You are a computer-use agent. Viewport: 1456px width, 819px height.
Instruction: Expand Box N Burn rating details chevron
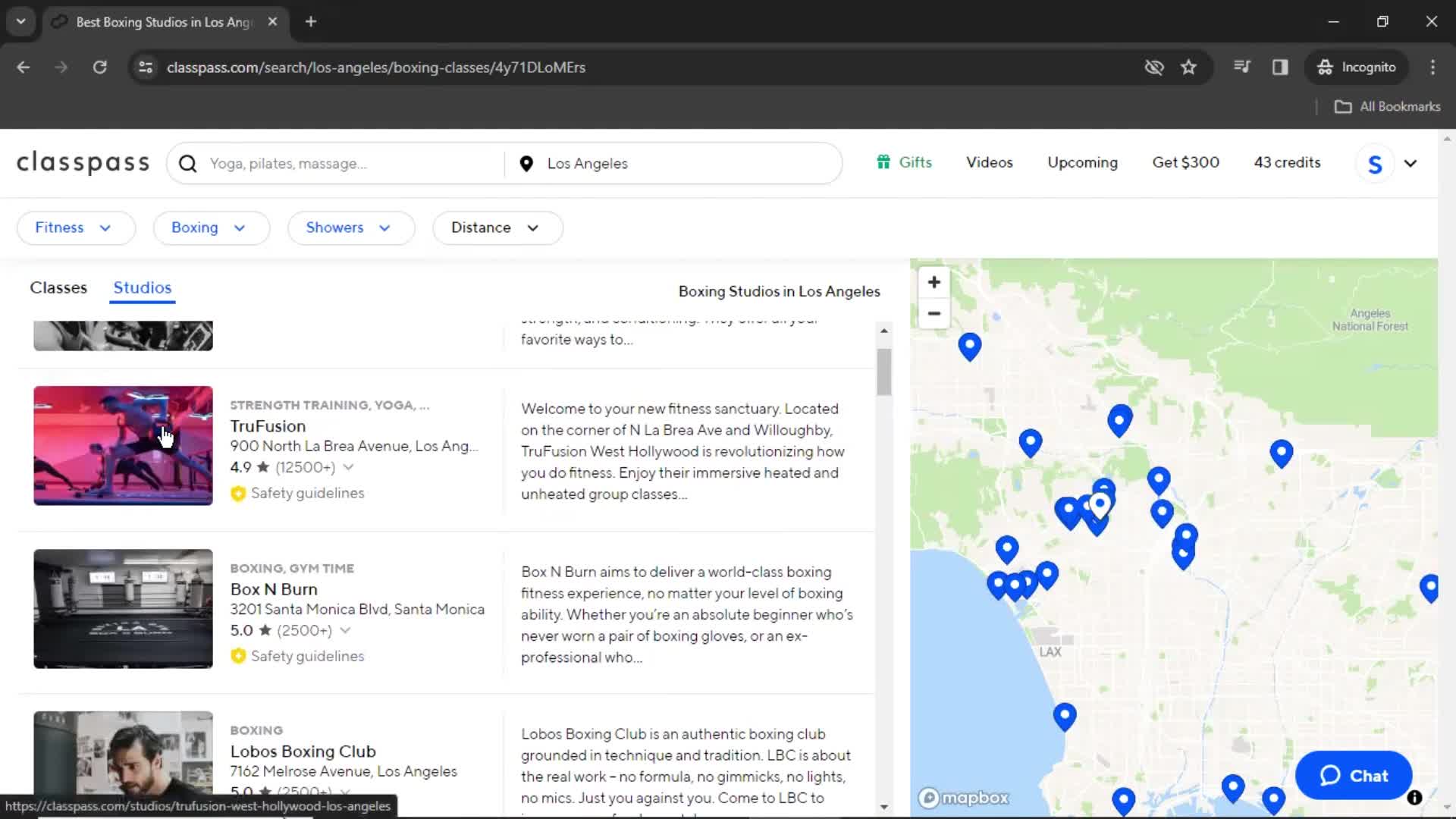pos(345,631)
